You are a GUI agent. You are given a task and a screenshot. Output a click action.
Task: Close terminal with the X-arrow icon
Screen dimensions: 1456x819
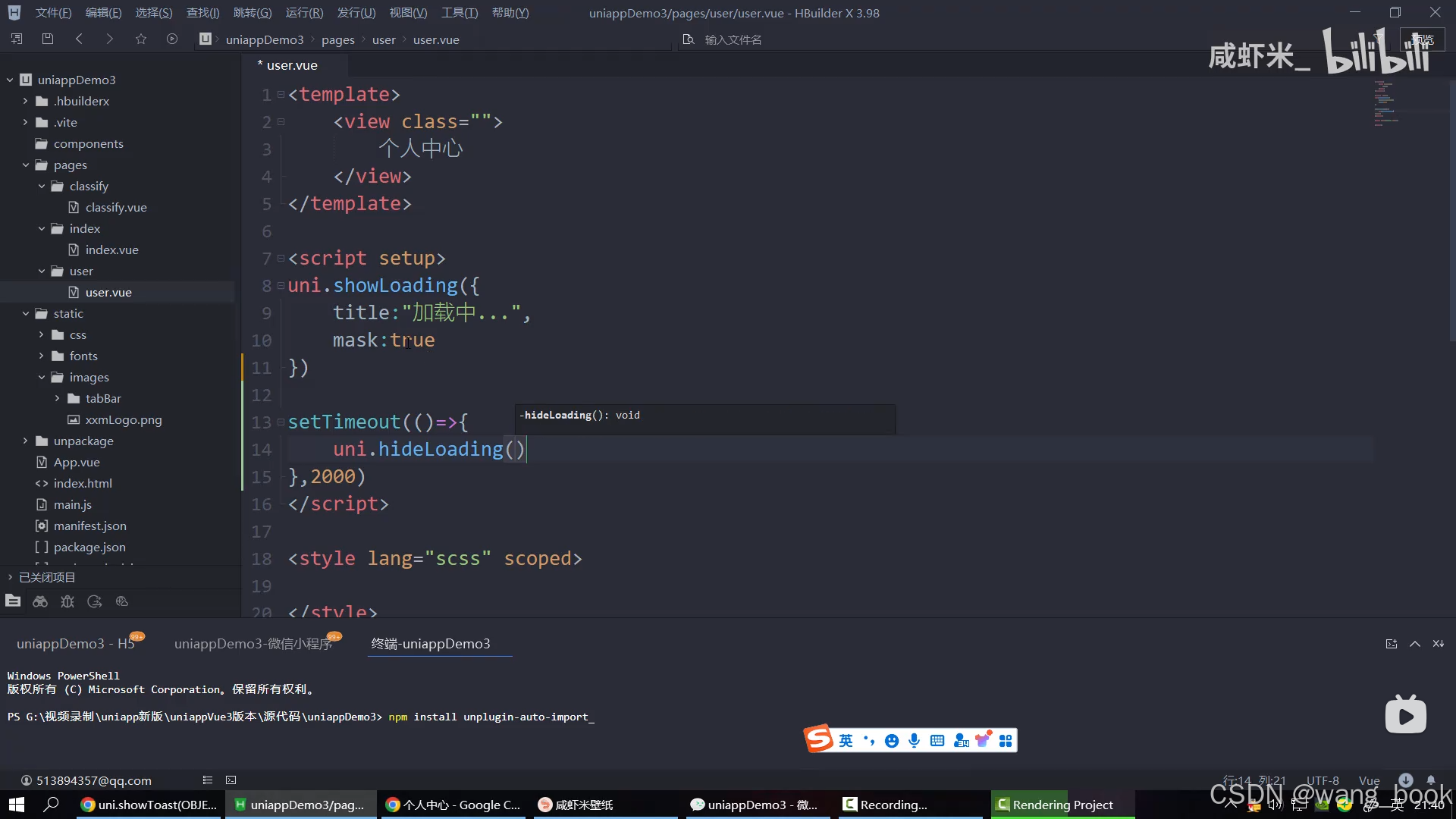click(1439, 644)
